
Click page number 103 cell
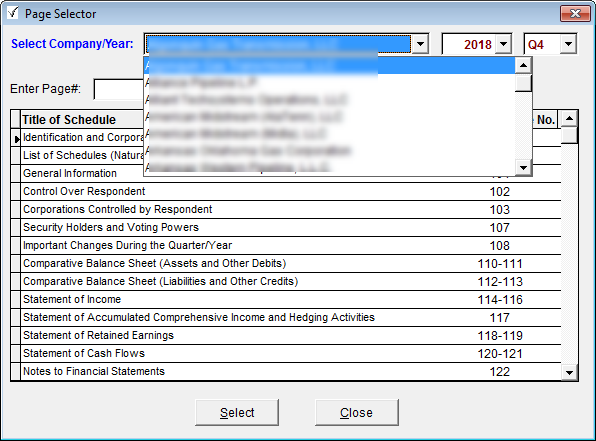tap(499, 209)
